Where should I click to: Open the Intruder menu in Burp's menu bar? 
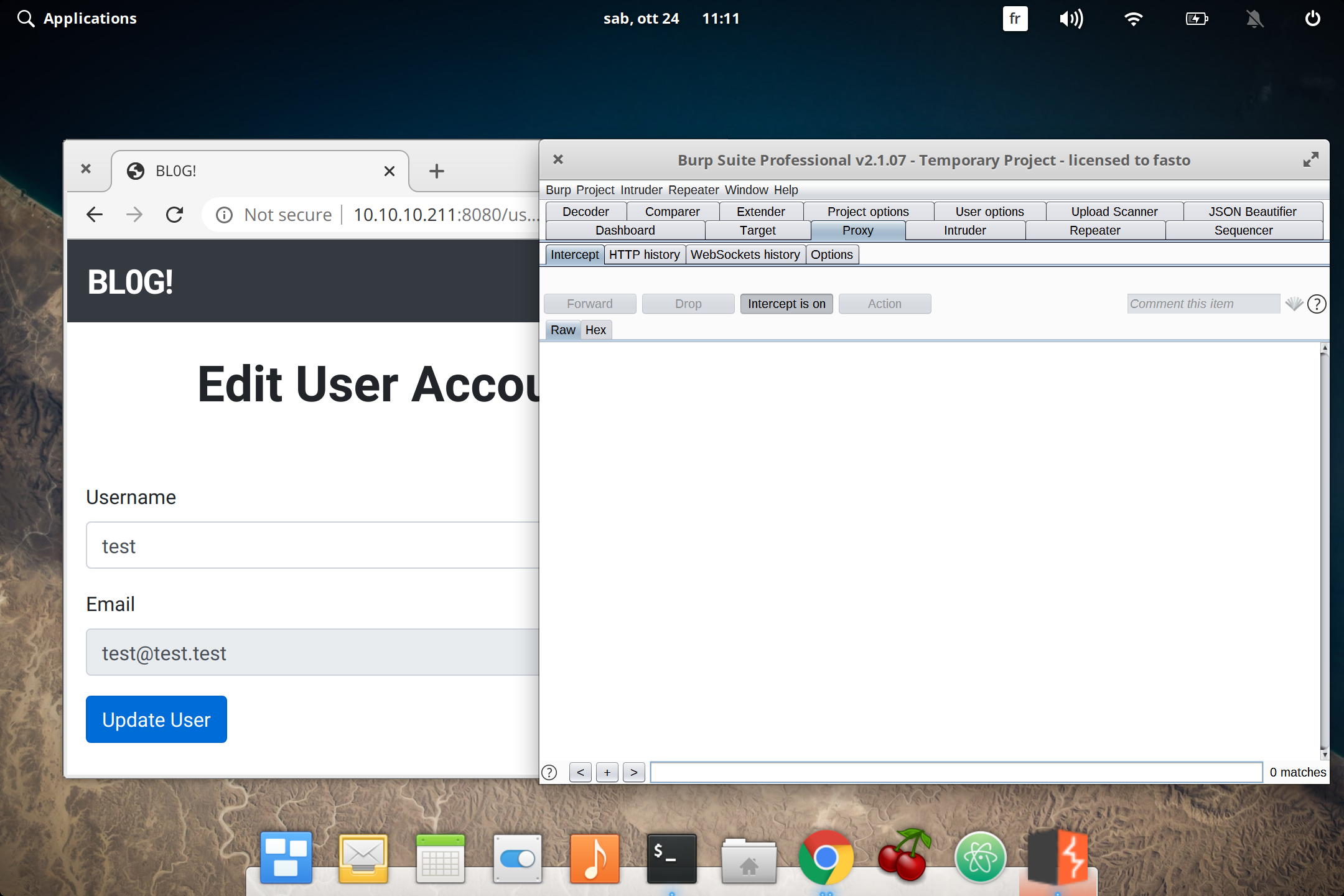pyautogui.click(x=641, y=190)
